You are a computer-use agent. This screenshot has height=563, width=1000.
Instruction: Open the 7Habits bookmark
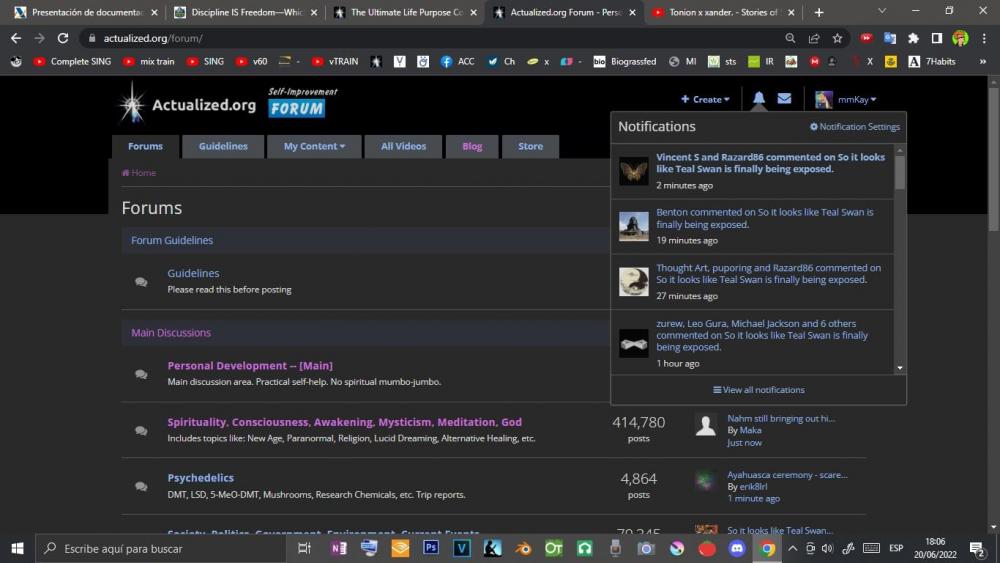932,62
